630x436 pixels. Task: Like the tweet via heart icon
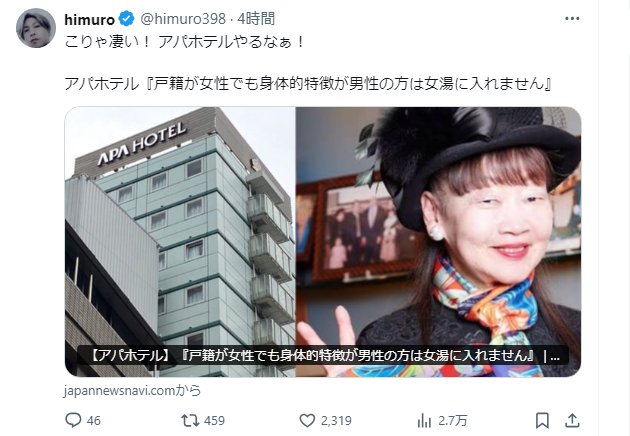[307, 420]
